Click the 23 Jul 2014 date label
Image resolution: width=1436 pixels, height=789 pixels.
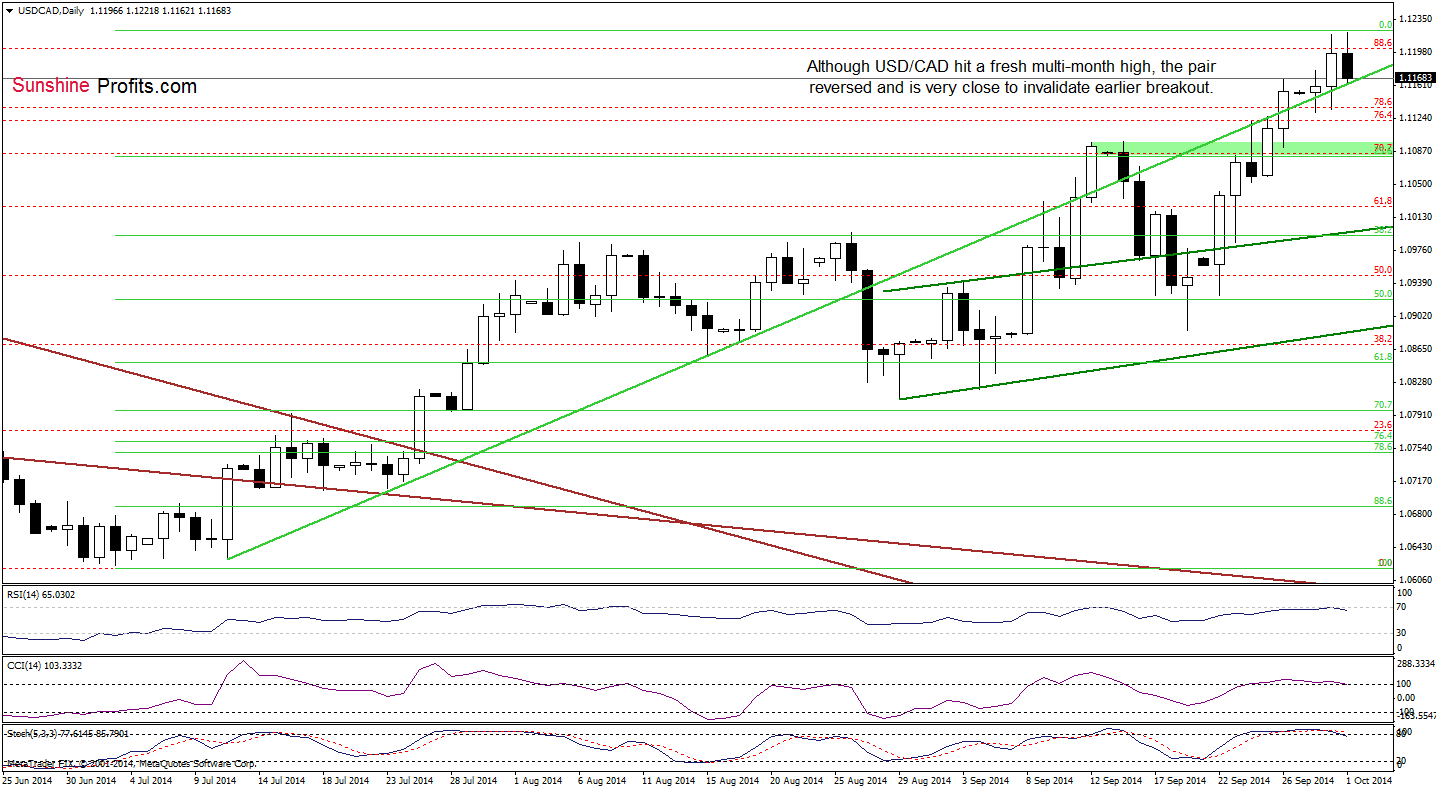click(411, 780)
